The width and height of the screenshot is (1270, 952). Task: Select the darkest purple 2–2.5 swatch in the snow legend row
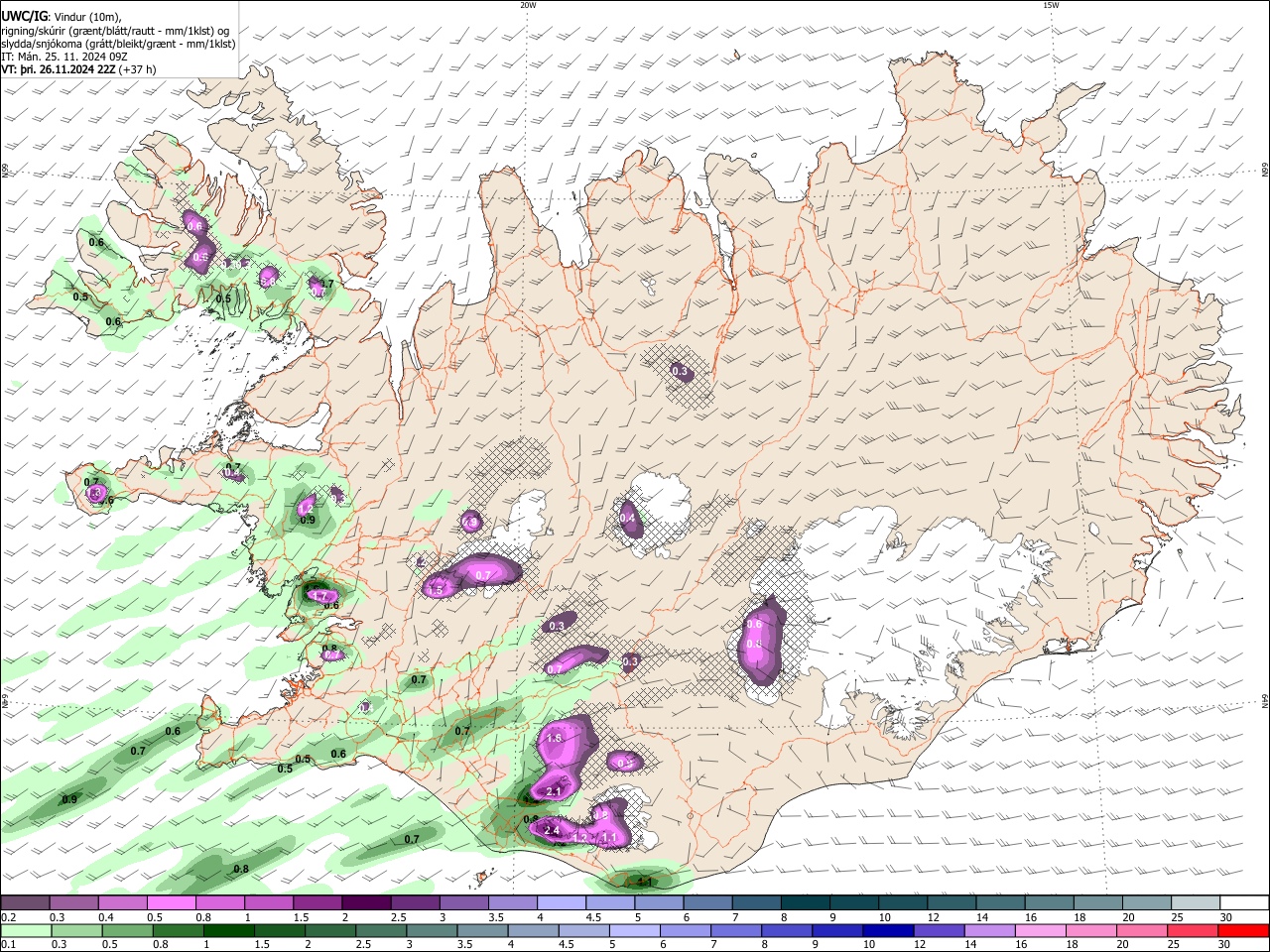366,903
